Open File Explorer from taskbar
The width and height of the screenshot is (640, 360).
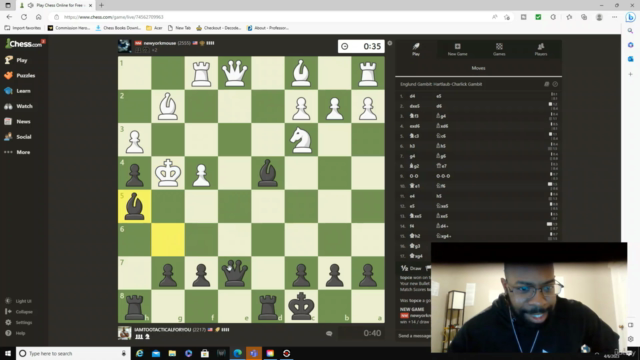[172, 353]
